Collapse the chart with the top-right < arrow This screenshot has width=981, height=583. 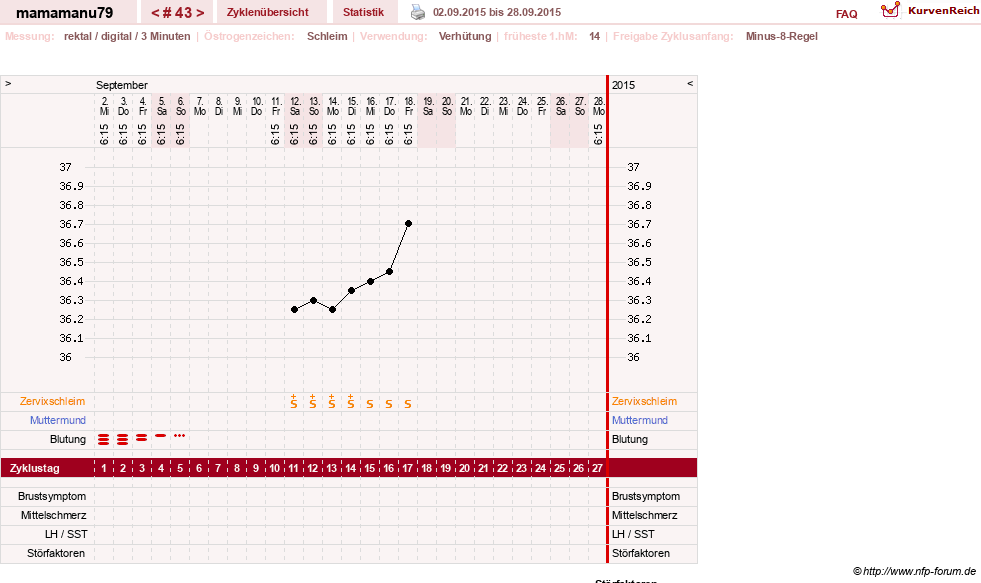(x=690, y=83)
